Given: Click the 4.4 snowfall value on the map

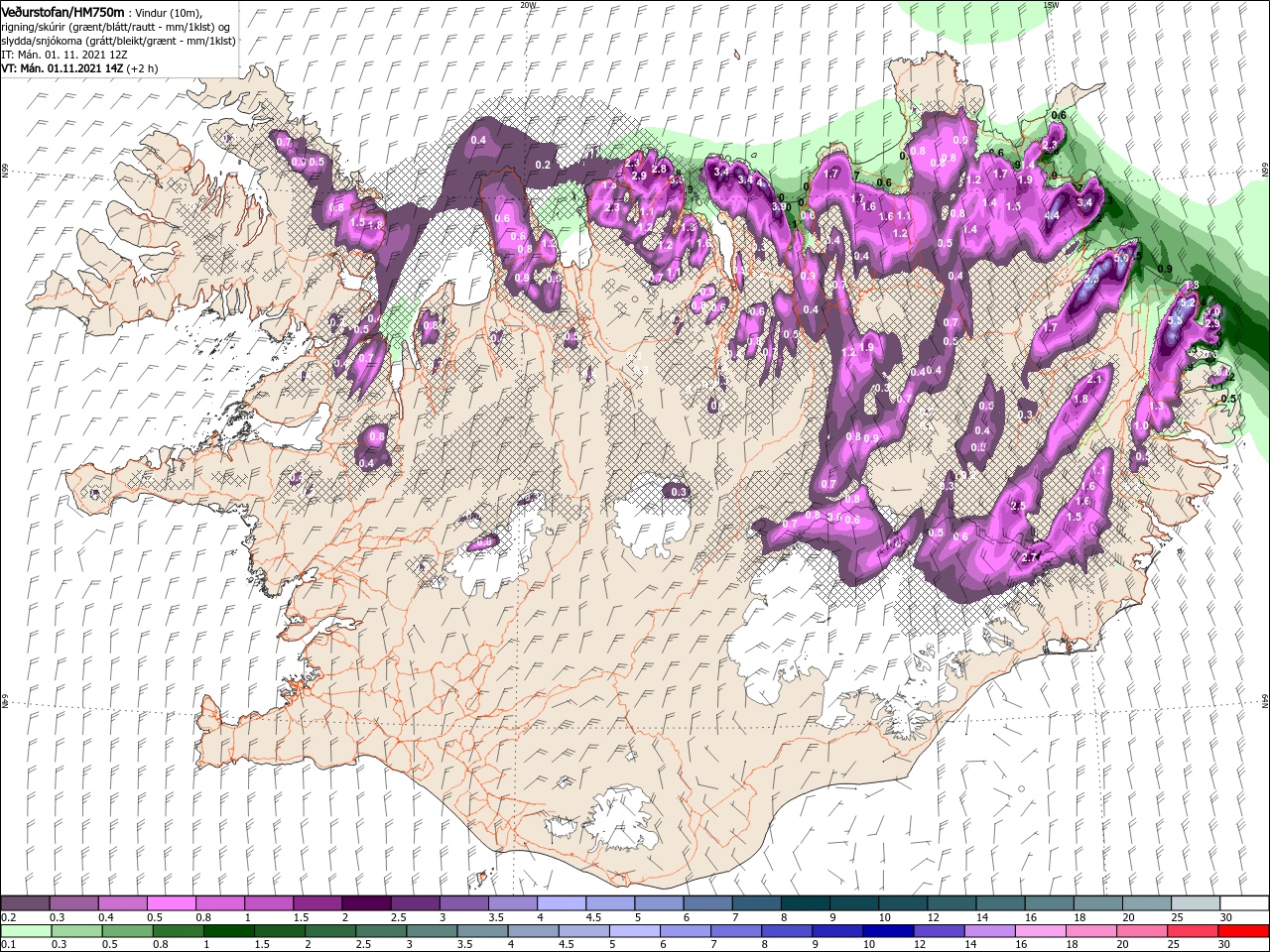Looking at the screenshot, I should click(1052, 215).
